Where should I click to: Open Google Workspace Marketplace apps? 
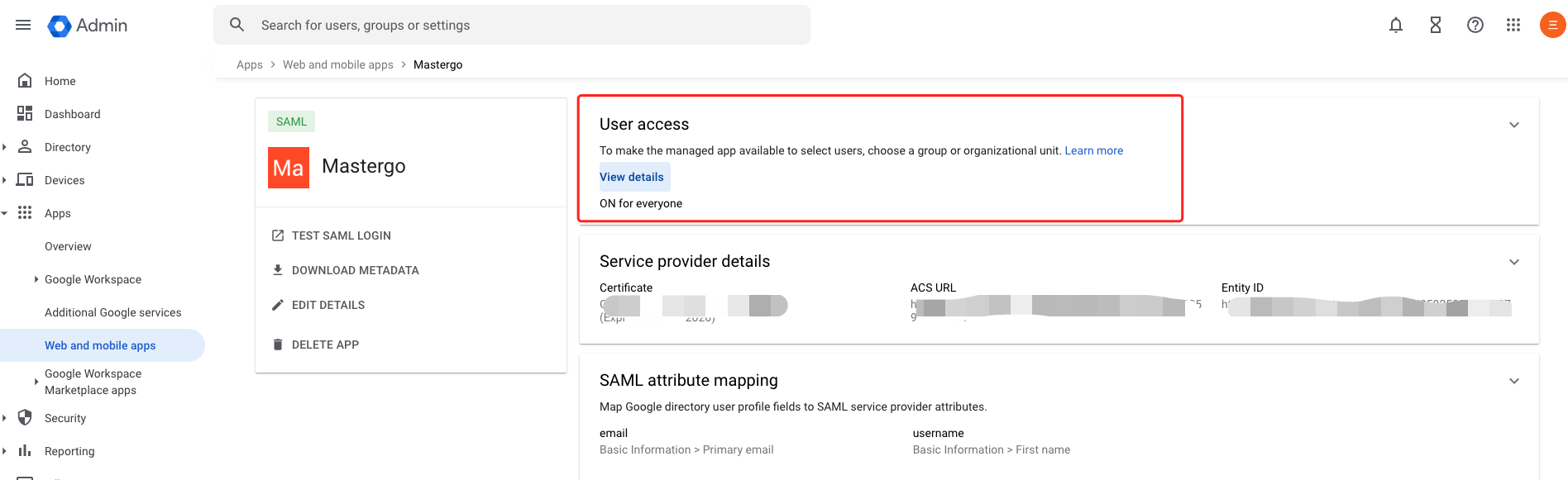point(93,382)
